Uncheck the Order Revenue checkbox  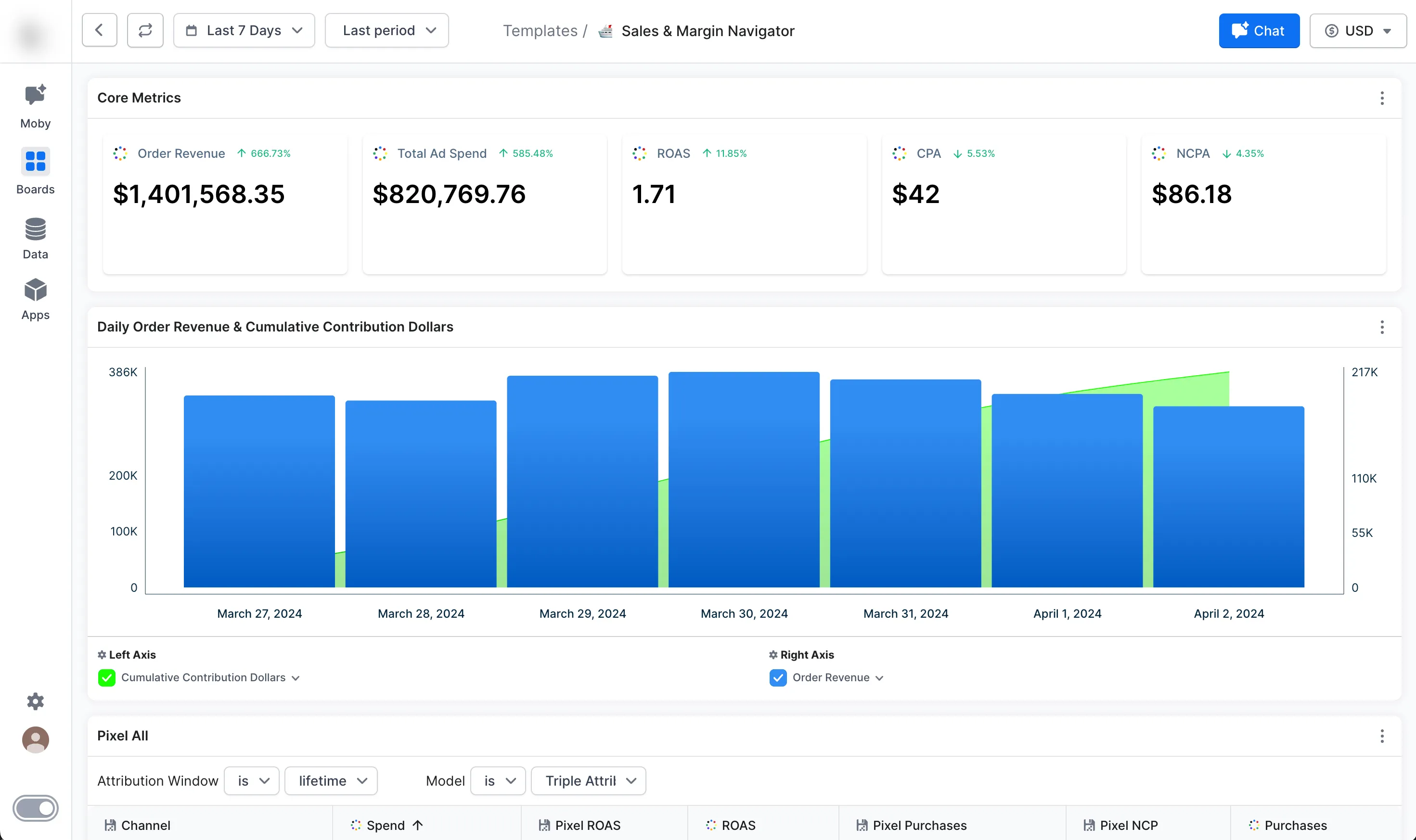777,677
